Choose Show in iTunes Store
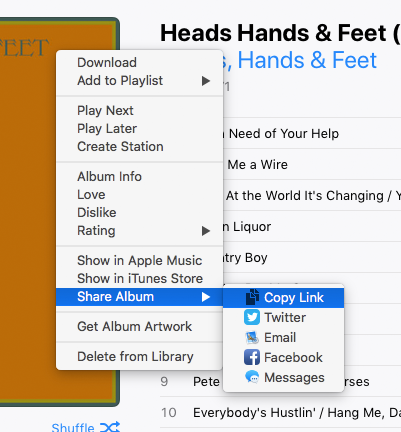The image size is (401, 432). (x=140, y=279)
